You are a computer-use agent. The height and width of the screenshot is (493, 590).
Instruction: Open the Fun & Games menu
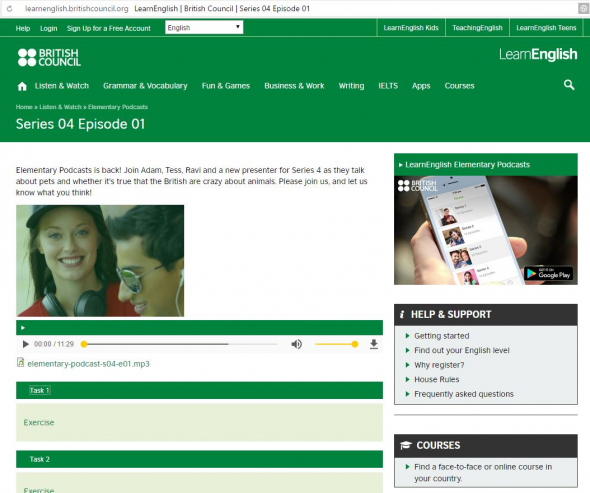(x=226, y=86)
